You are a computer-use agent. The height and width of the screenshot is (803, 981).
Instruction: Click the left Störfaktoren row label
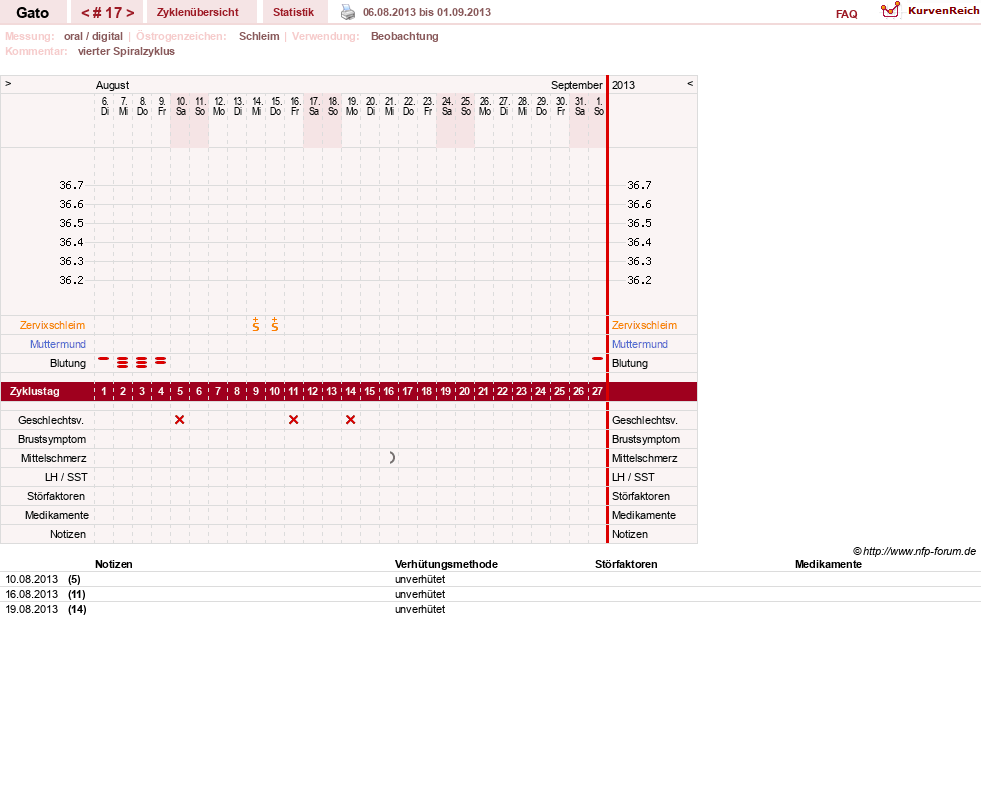click(x=56, y=496)
